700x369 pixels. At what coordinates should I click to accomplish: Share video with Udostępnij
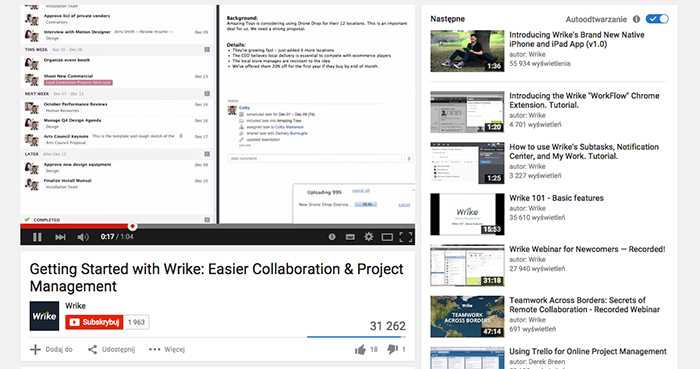[111, 349]
